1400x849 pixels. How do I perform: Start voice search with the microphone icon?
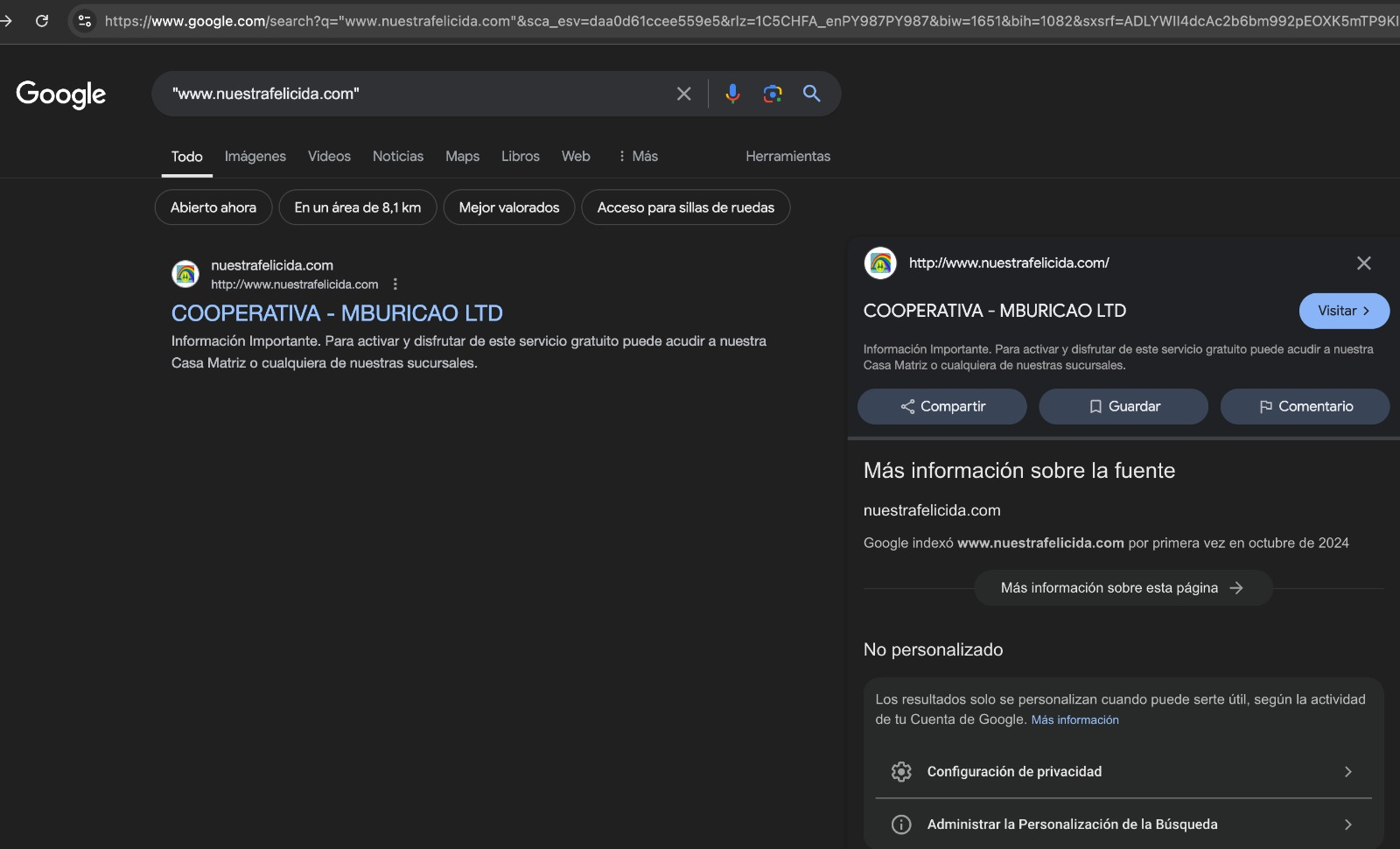click(x=733, y=94)
